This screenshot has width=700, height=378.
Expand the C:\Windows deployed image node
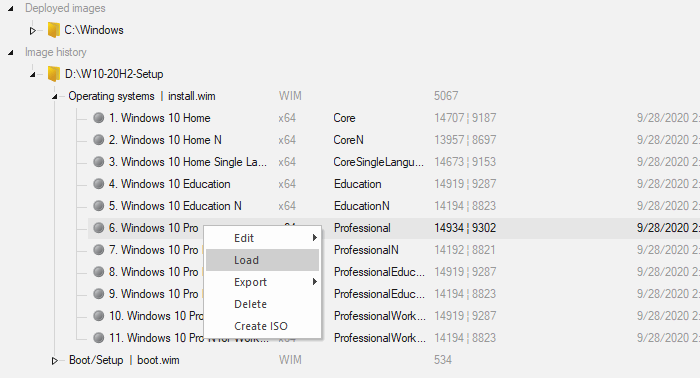coord(33,31)
